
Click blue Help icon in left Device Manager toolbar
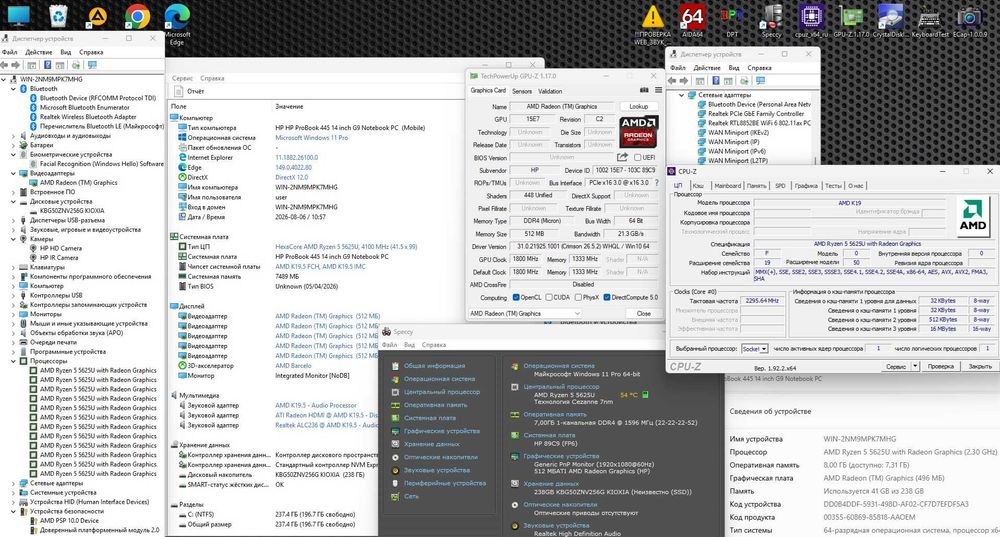click(x=46, y=65)
